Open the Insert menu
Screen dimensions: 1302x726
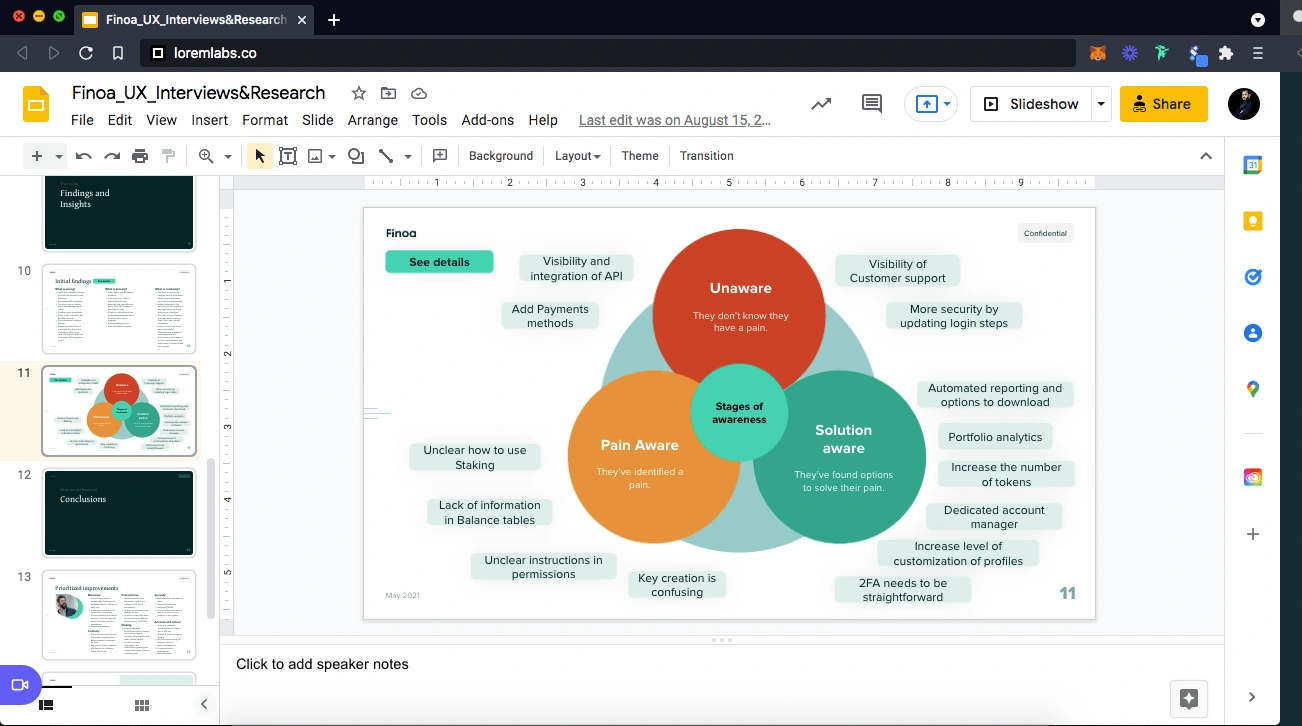click(x=210, y=120)
